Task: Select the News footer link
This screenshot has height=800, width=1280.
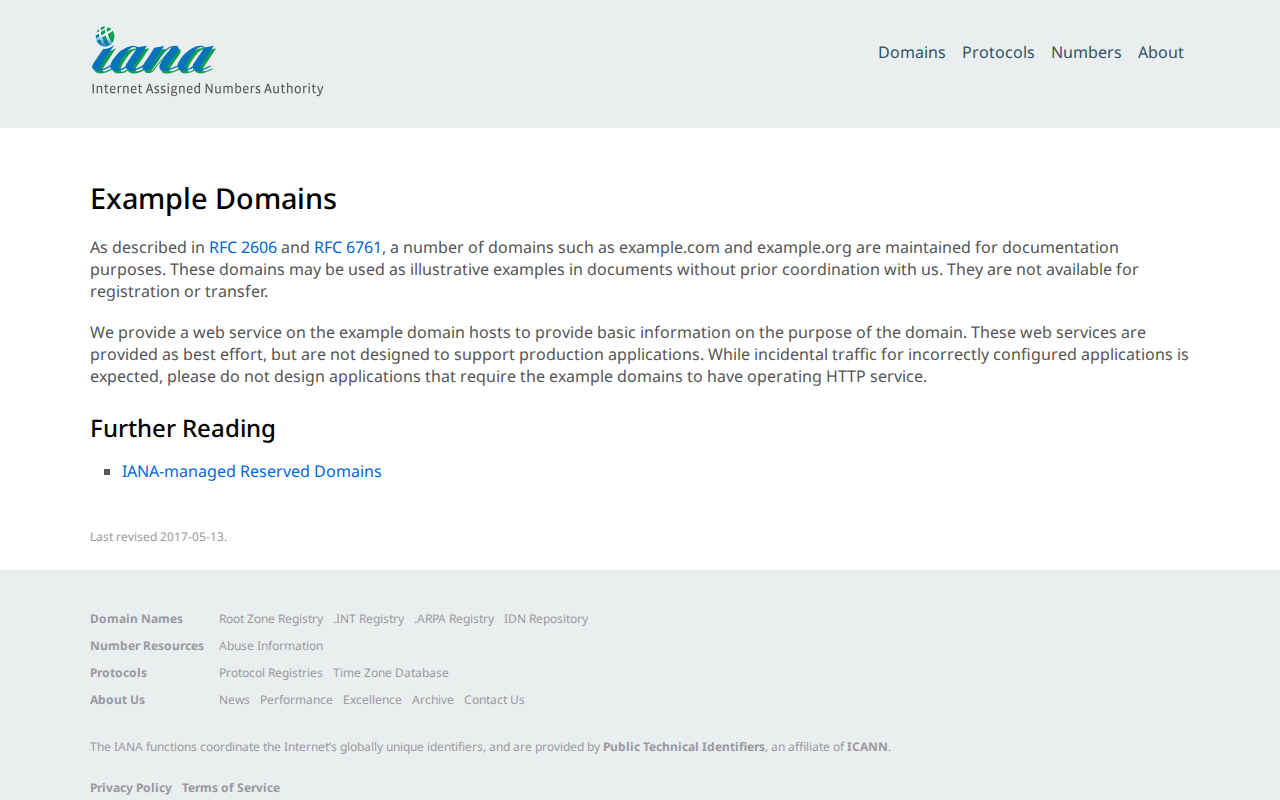Action: tap(234, 700)
